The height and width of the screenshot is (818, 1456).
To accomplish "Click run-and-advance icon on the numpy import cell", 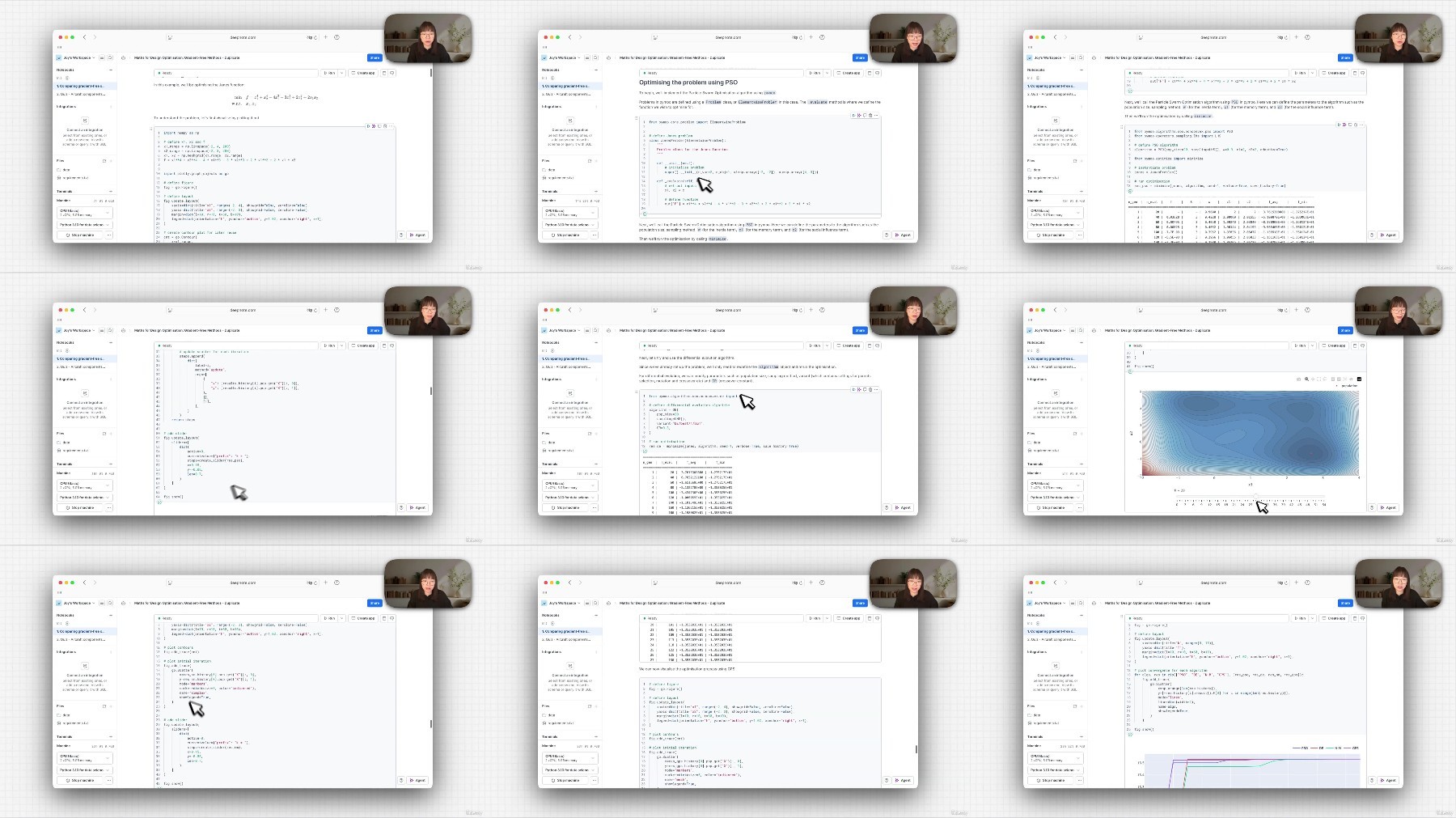I will pos(374,126).
